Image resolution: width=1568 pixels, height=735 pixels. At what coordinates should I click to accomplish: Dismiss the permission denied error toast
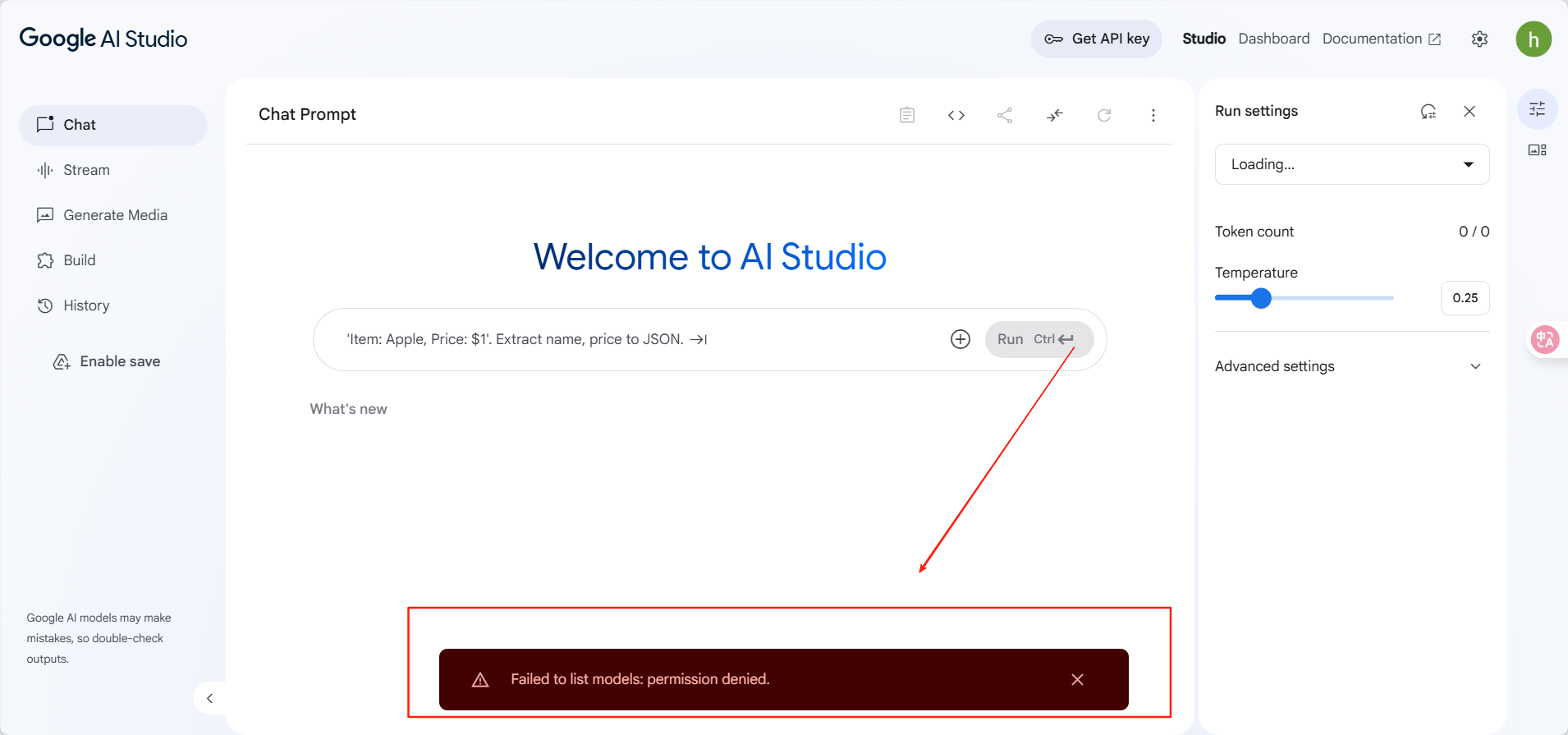pyautogui.click(x=1078, y=679)
